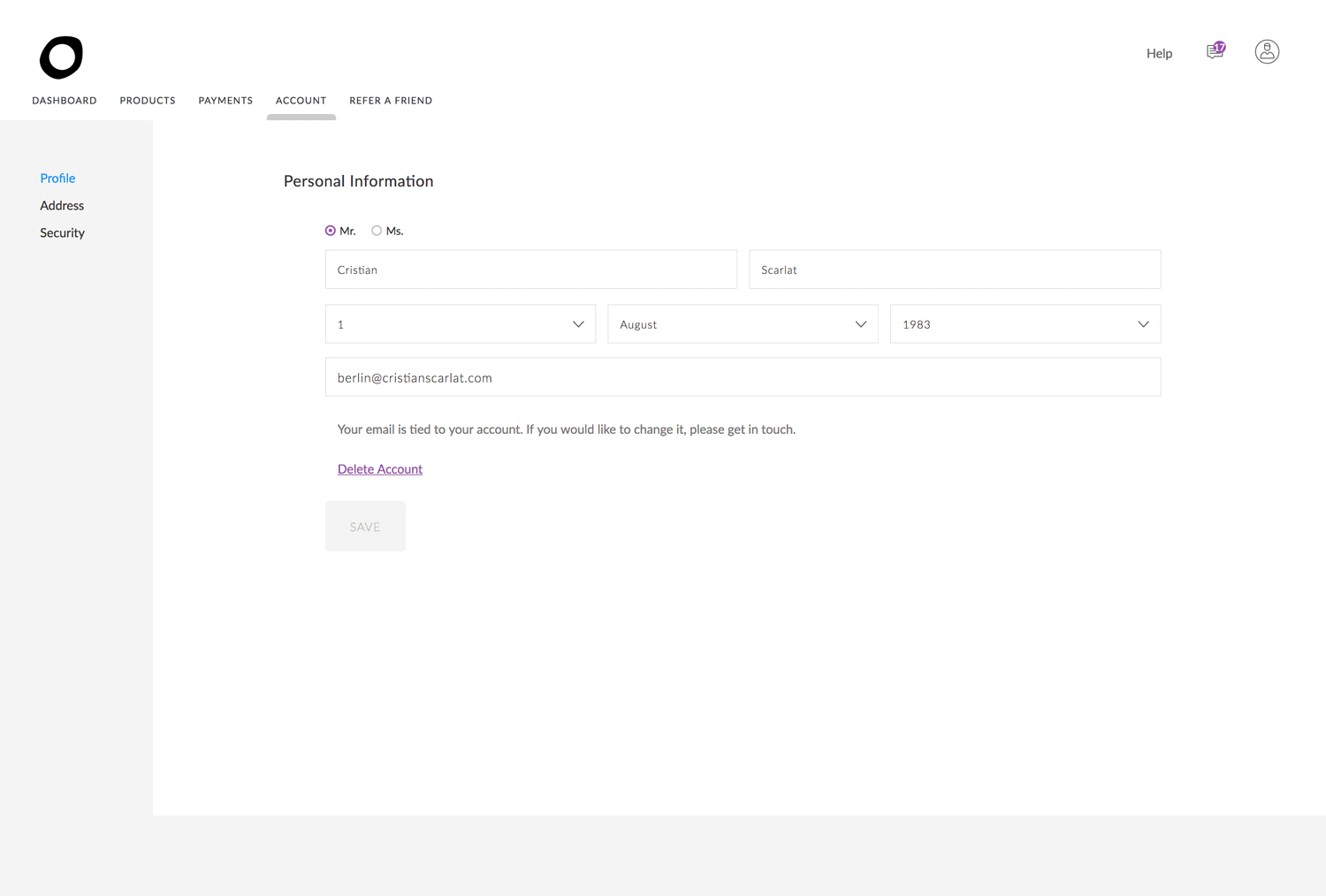Select the Ms. radio button
Image resolution: width=1326 pixels, height=896 pixels.
tap(377, 231)
